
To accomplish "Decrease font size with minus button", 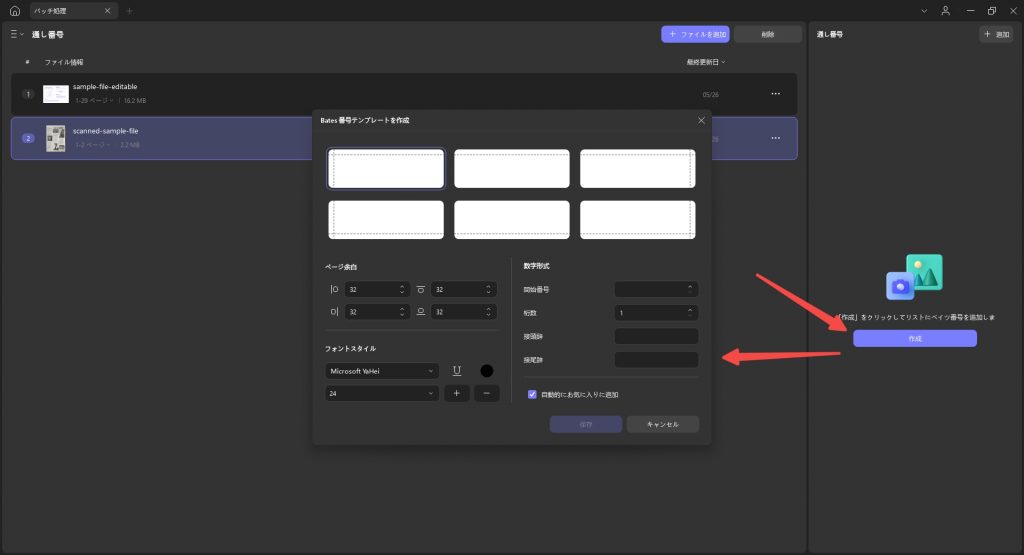I will pyautogui.click(x=487, y=393).
